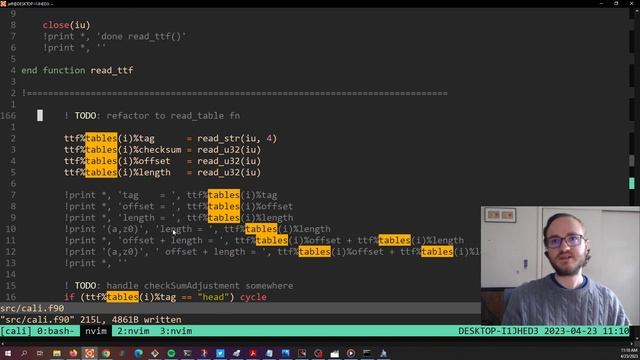Switch to tmux window 2:nvim

[x=133, y=331]
